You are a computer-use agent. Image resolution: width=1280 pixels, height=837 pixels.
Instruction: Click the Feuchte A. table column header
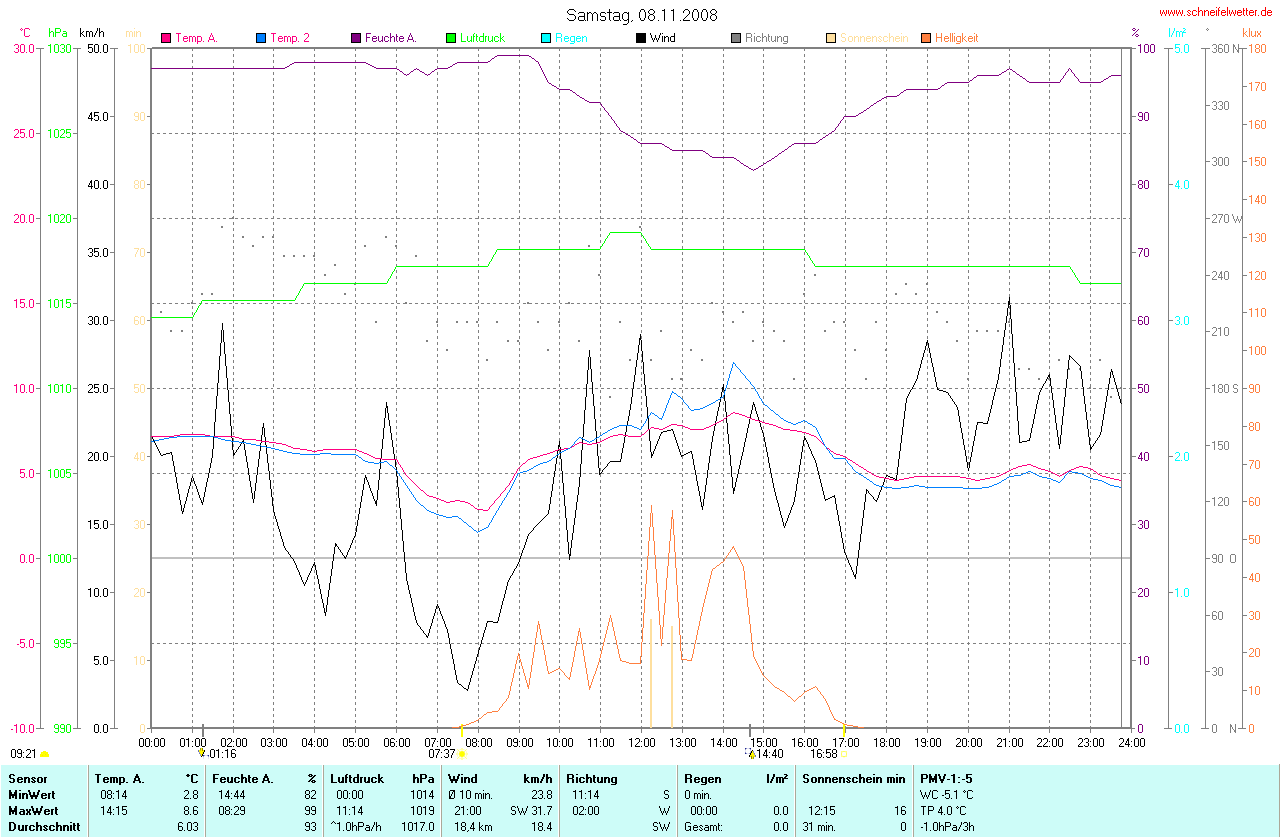(x=241, y=778)
